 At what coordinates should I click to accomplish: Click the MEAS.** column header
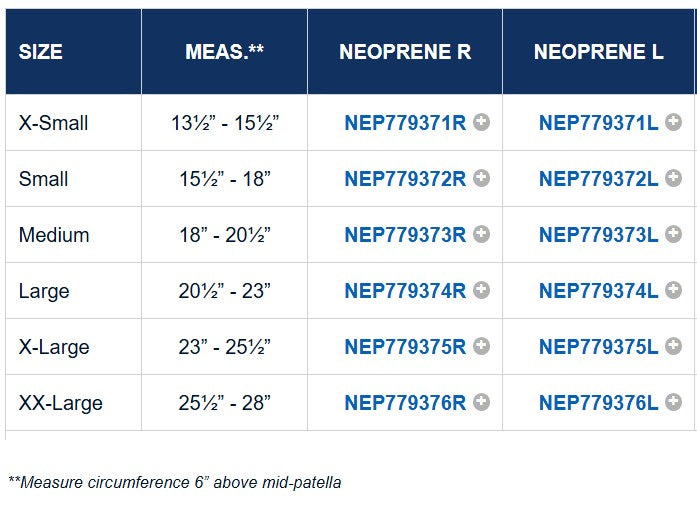224,52
